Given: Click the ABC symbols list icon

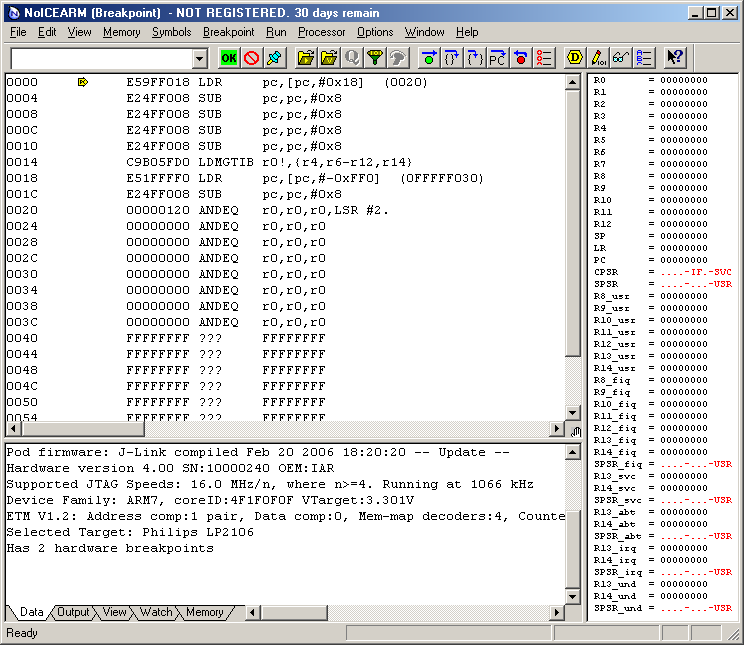Looking at the screenshot, I should tap(643, 58).
